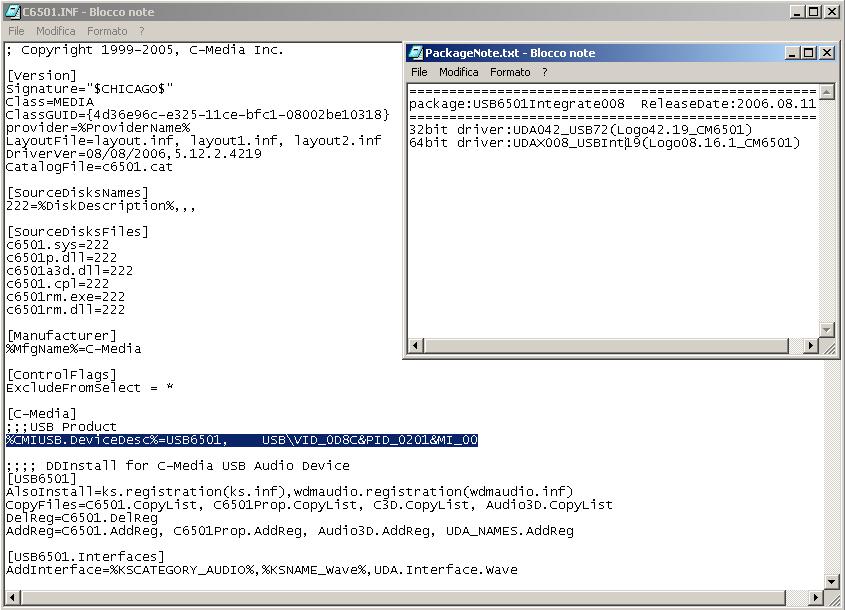Minimize the PackageNote.txt window

point(792,53)
